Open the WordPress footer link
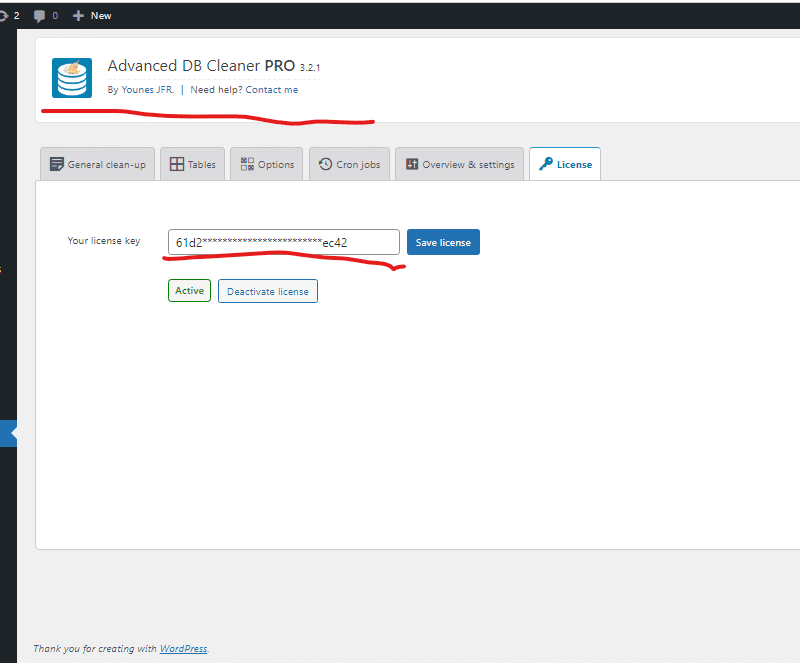This screenshot has width=800, height=663. [x=184, y=649]
